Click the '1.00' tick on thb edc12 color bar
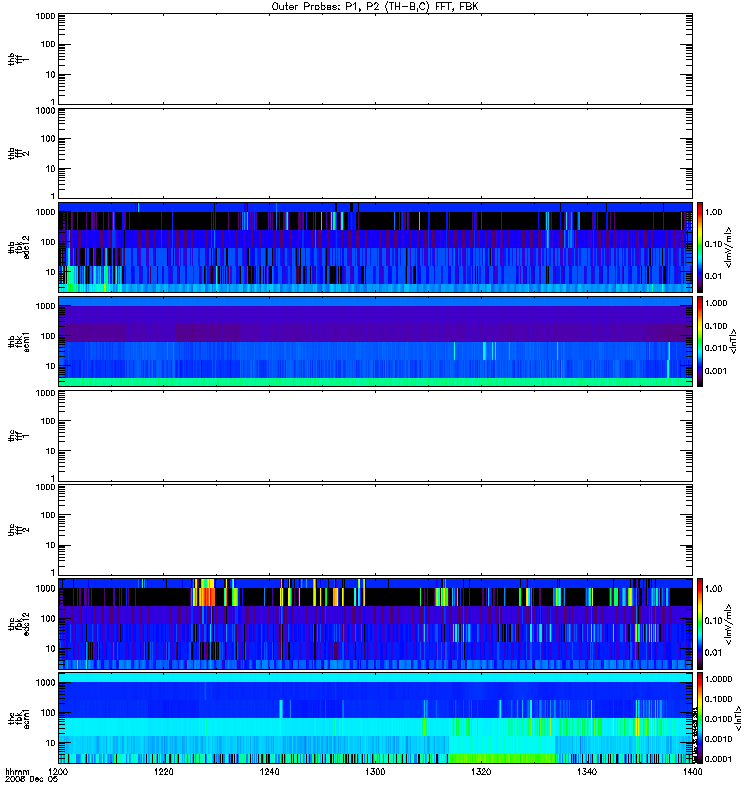 click(713, 212)
